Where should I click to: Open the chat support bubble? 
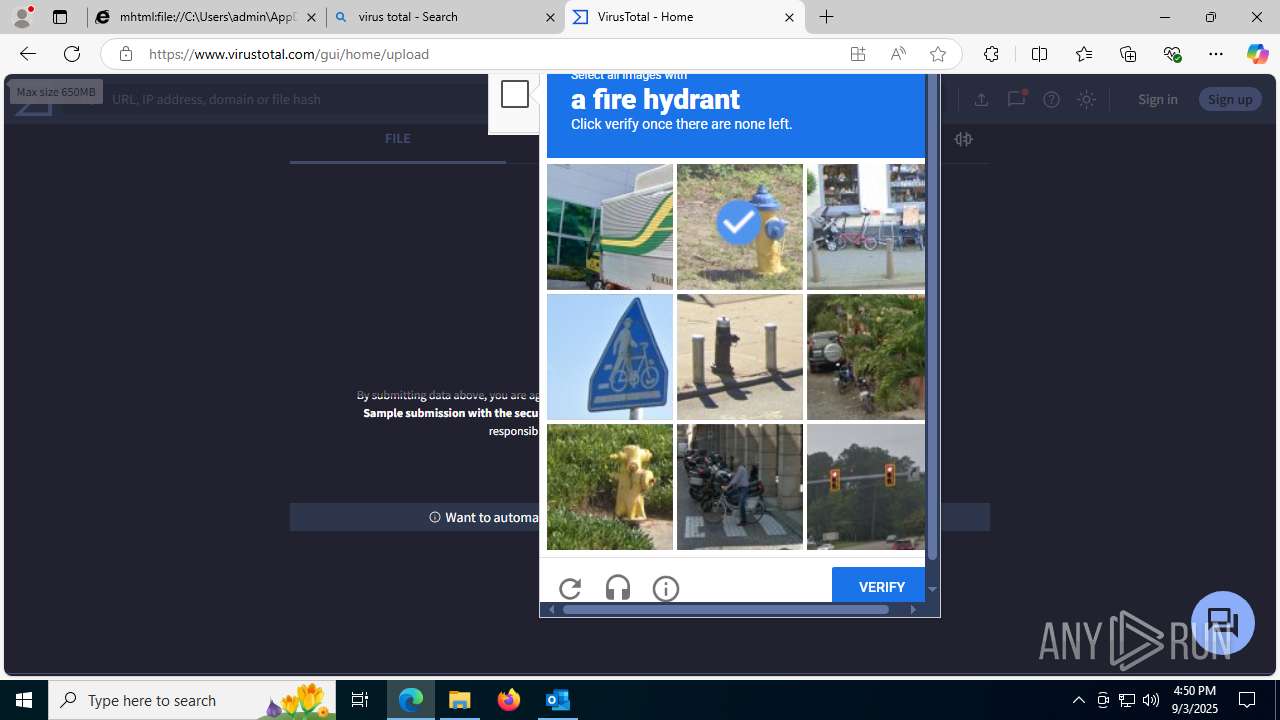click(x=1223, y=622)
